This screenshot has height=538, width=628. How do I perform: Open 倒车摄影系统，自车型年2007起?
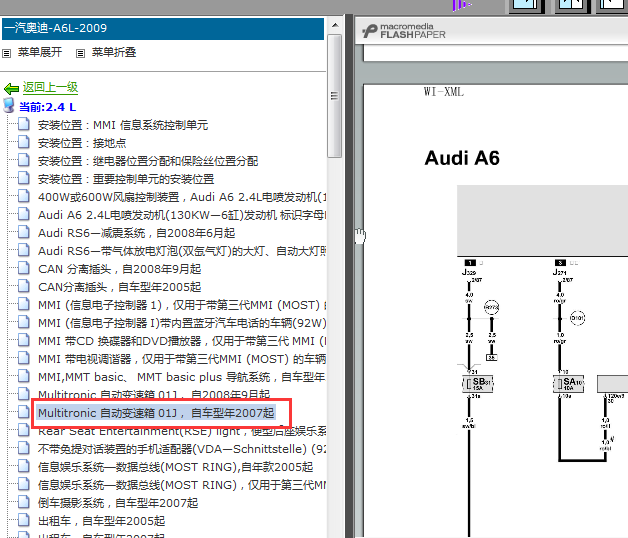pos(118,503)
